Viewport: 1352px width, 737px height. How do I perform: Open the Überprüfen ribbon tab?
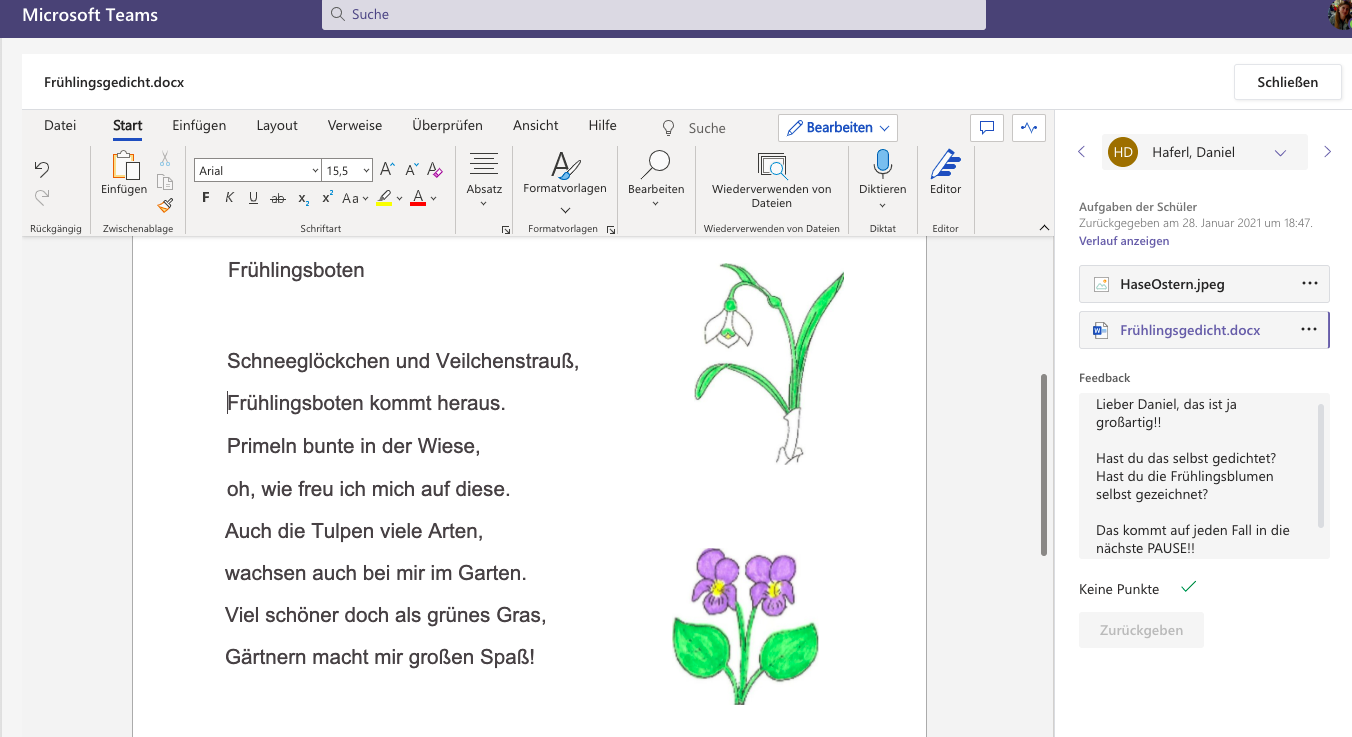(x=447, y=126)
